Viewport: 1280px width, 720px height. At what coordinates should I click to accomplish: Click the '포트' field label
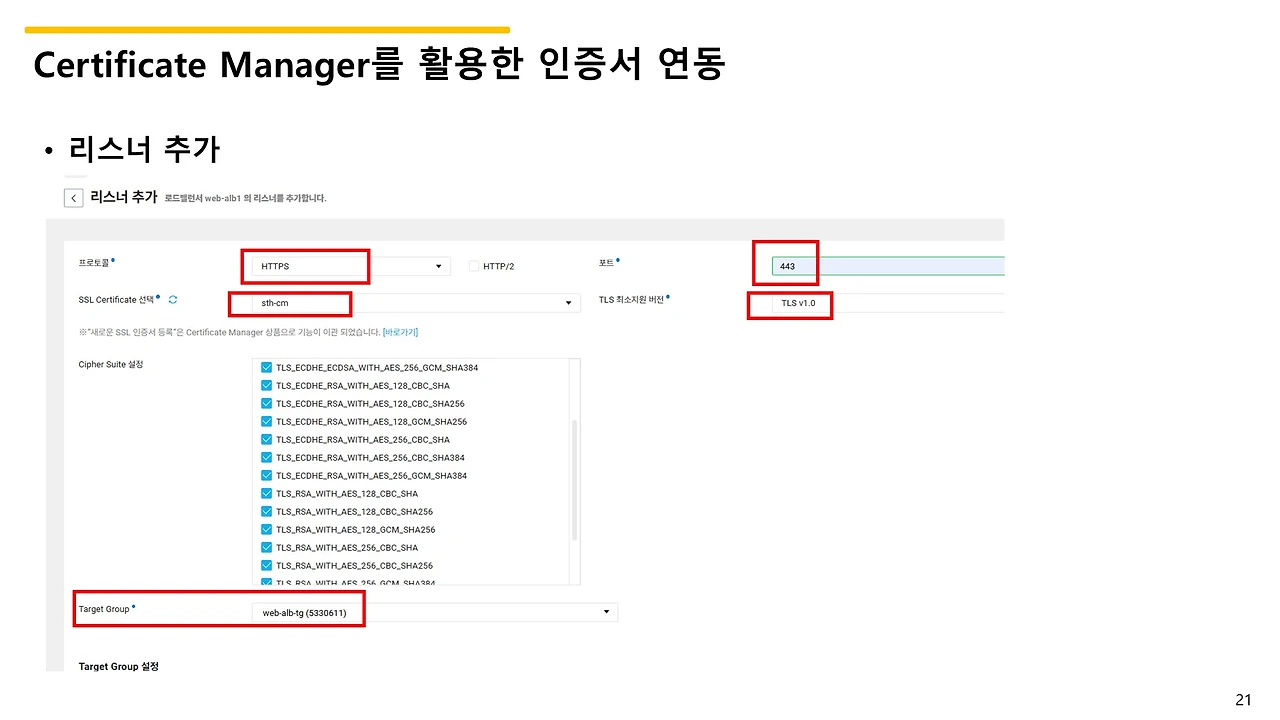pyautogui.click(x=605, y=262)
